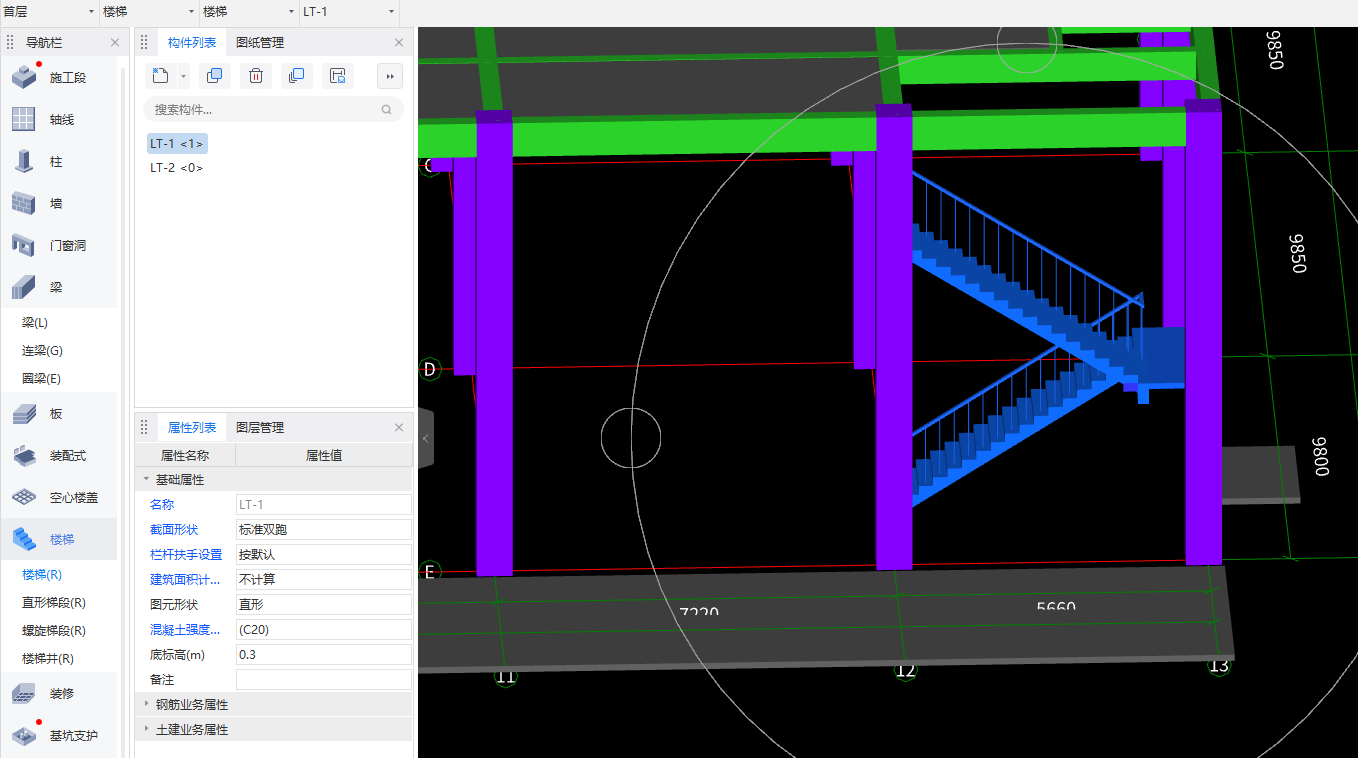Copy the selected component
The width and height of the screenshot is (1358, 758).
(214, 76)
